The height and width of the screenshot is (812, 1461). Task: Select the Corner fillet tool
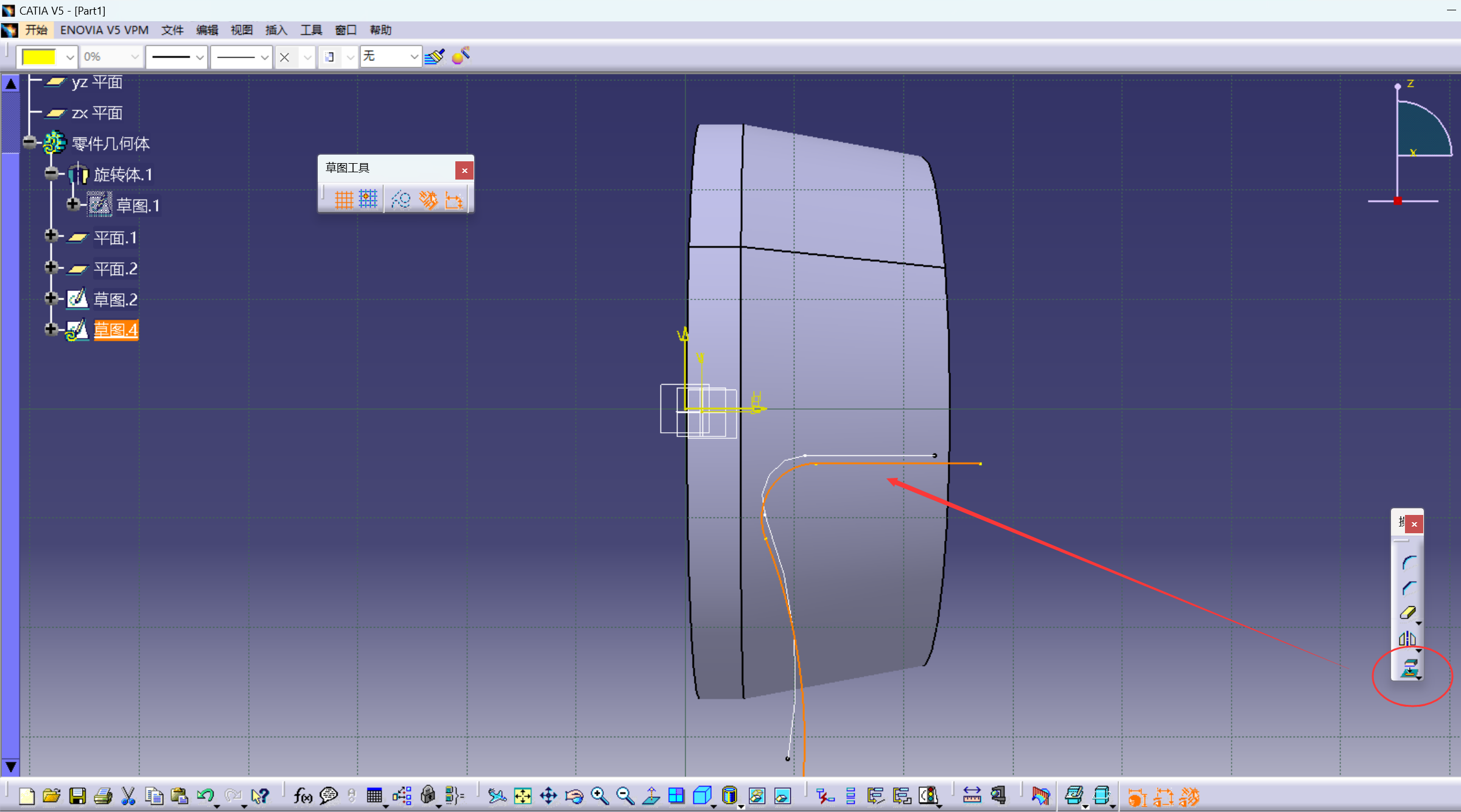pyautogui.click(x=1409, y=562)
